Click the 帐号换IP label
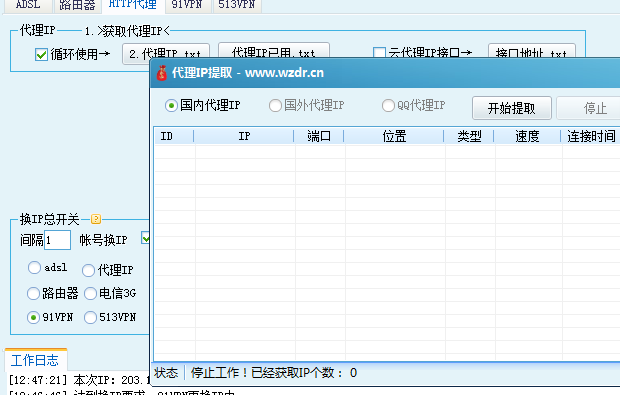 coord(103,240)
